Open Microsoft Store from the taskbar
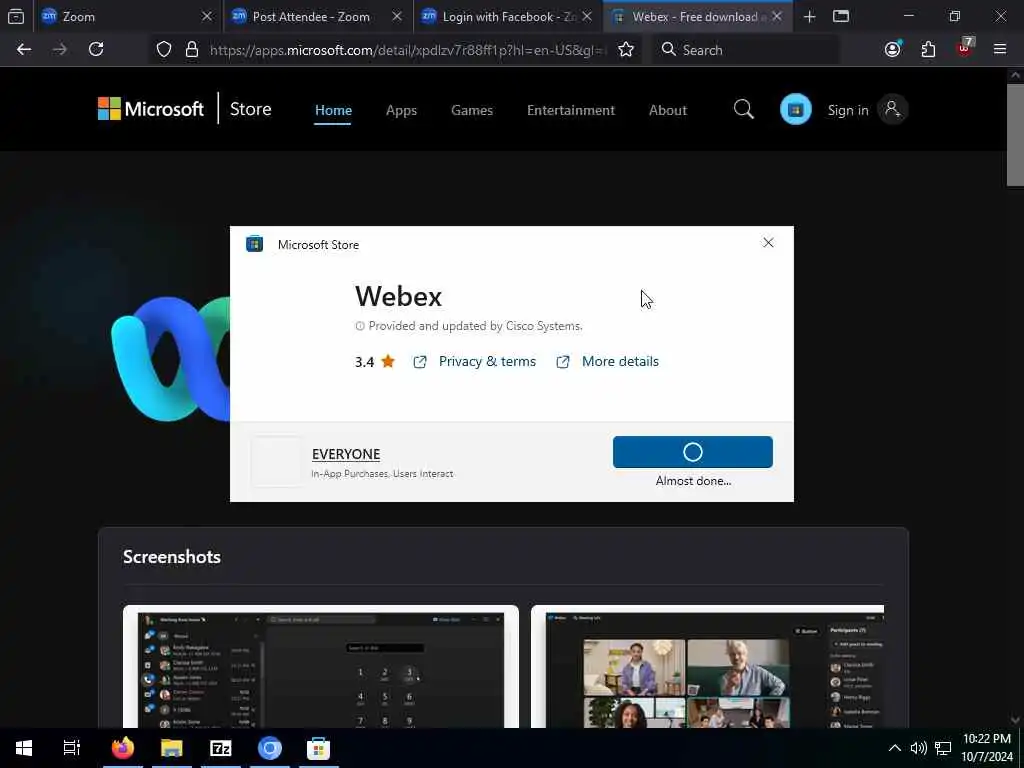This screenshot has height=768, width=1024. point(318,748)
